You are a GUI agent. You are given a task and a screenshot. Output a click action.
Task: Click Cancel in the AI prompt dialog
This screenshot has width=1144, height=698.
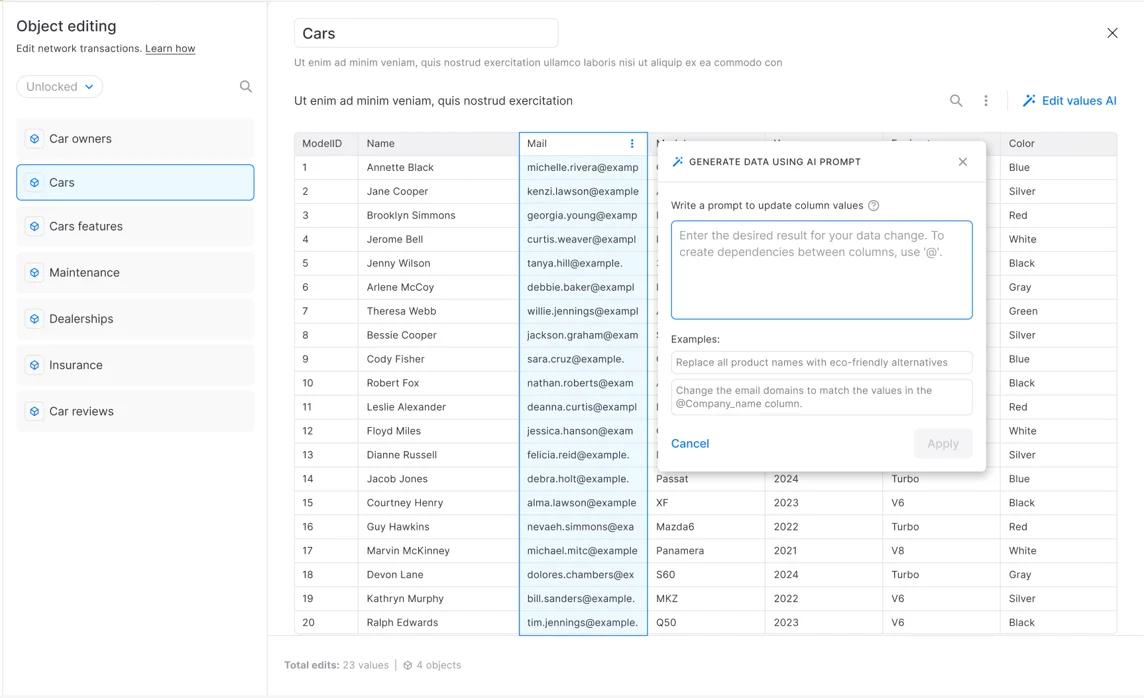tap(689, 443)
